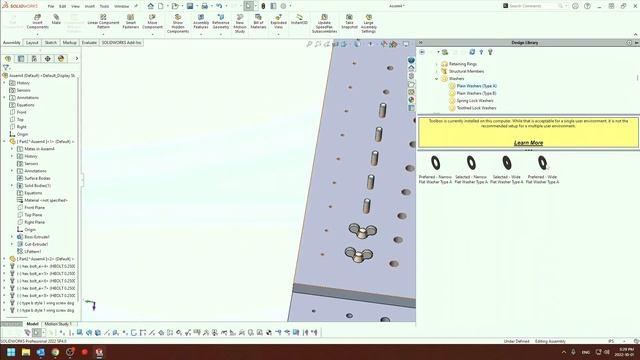640x360 pixels.
Task: Click the Take Snapshot tool
Action: [x=349, y=21]
